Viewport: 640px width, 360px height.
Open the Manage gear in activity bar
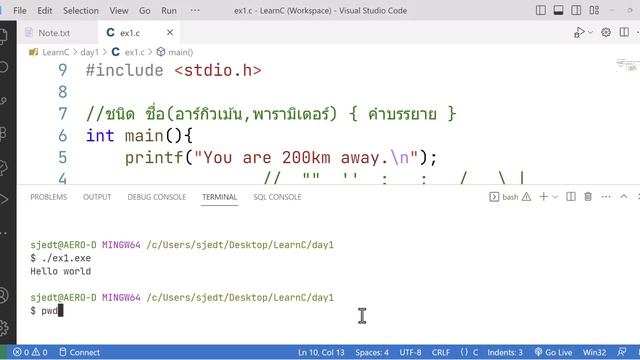click(x=4, y=328)
